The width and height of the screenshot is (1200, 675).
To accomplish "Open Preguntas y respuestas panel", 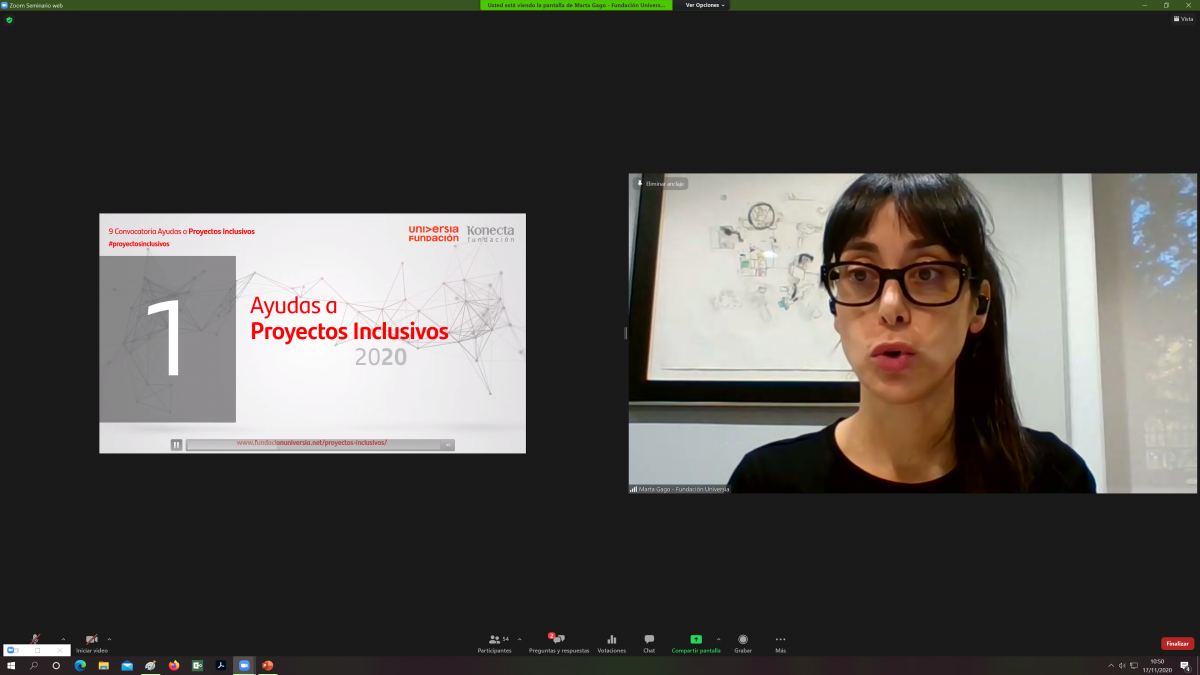I will [x=559, y=643].
